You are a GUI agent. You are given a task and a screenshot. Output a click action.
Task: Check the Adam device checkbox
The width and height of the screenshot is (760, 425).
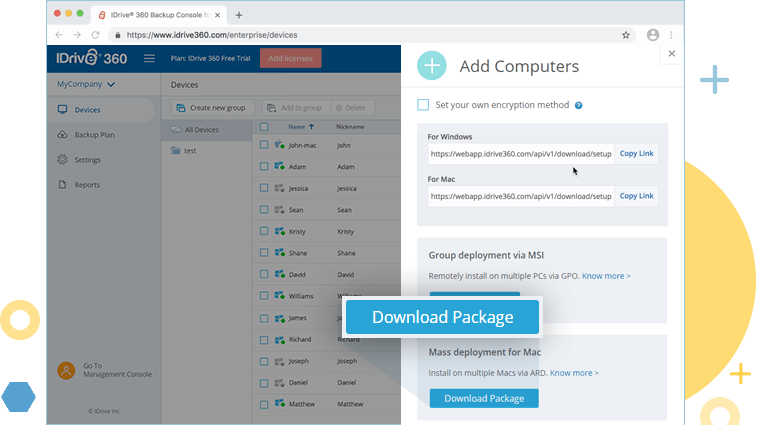[x=264, y=166]
